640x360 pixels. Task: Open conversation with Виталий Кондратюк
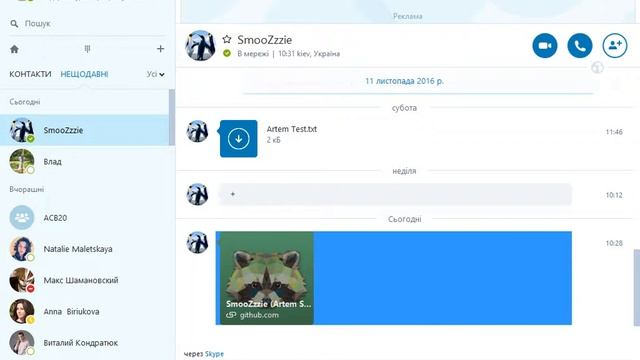(84, 343)
